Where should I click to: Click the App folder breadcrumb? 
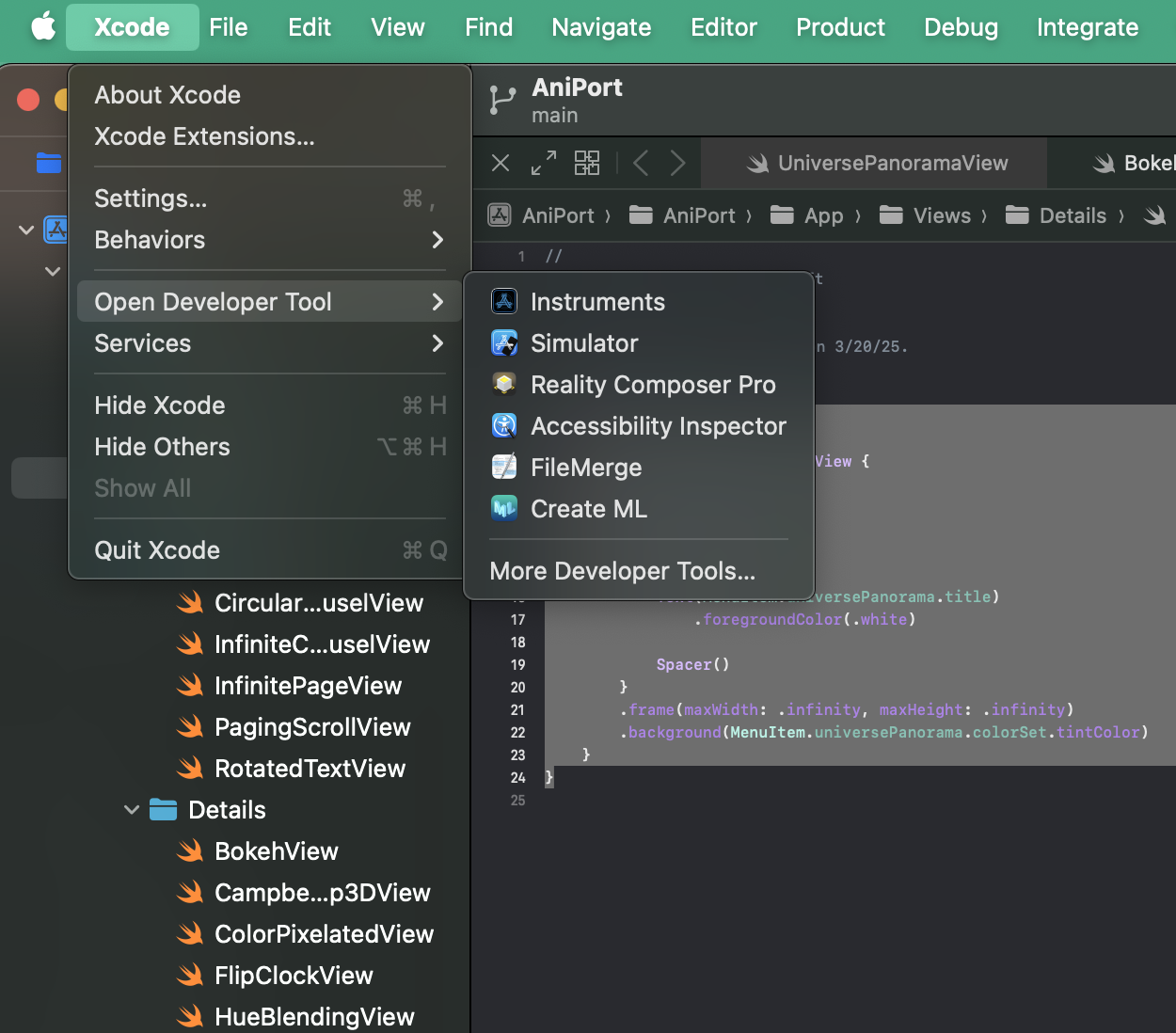[x=807, y=215]
